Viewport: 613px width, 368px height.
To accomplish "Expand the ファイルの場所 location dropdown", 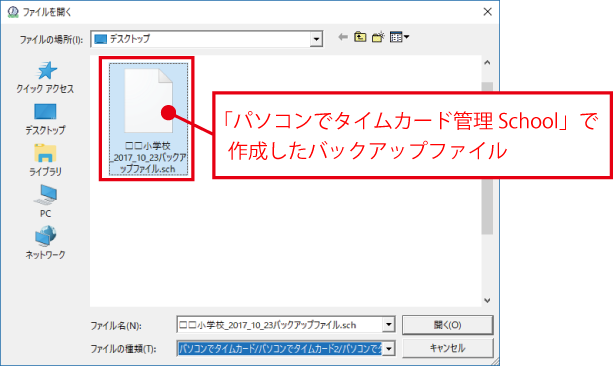I will (316, 39).
